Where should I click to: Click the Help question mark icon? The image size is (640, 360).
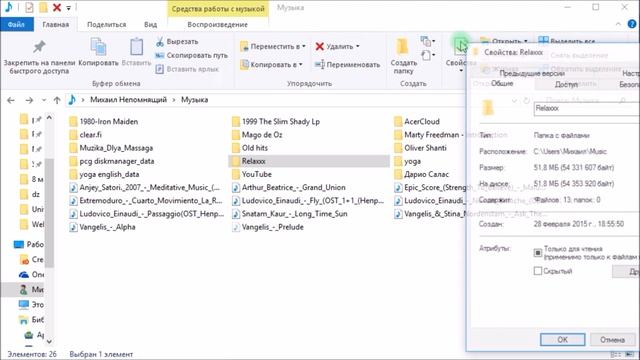pos(632,24)
